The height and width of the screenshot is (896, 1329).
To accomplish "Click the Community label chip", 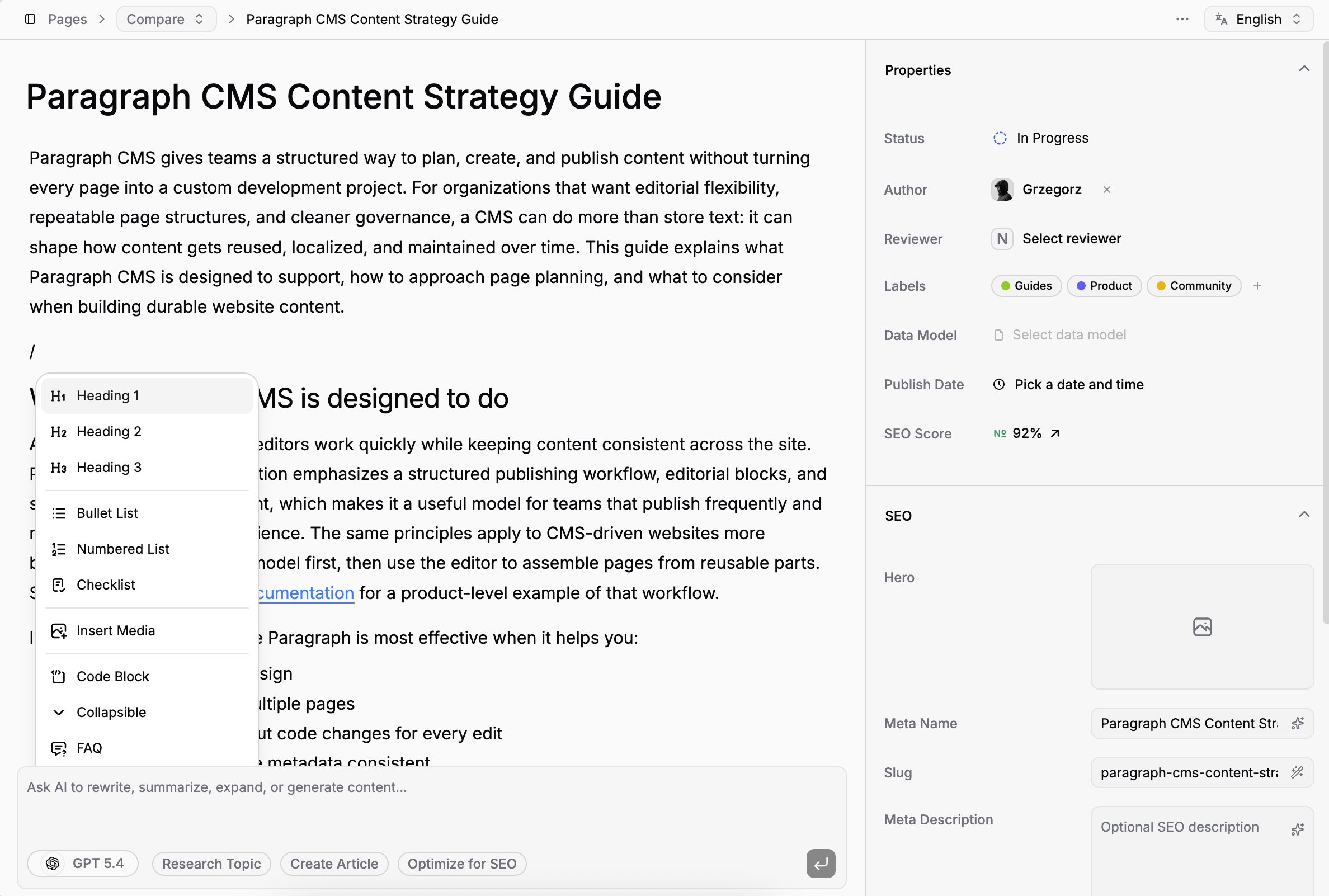I will 1194,286.
